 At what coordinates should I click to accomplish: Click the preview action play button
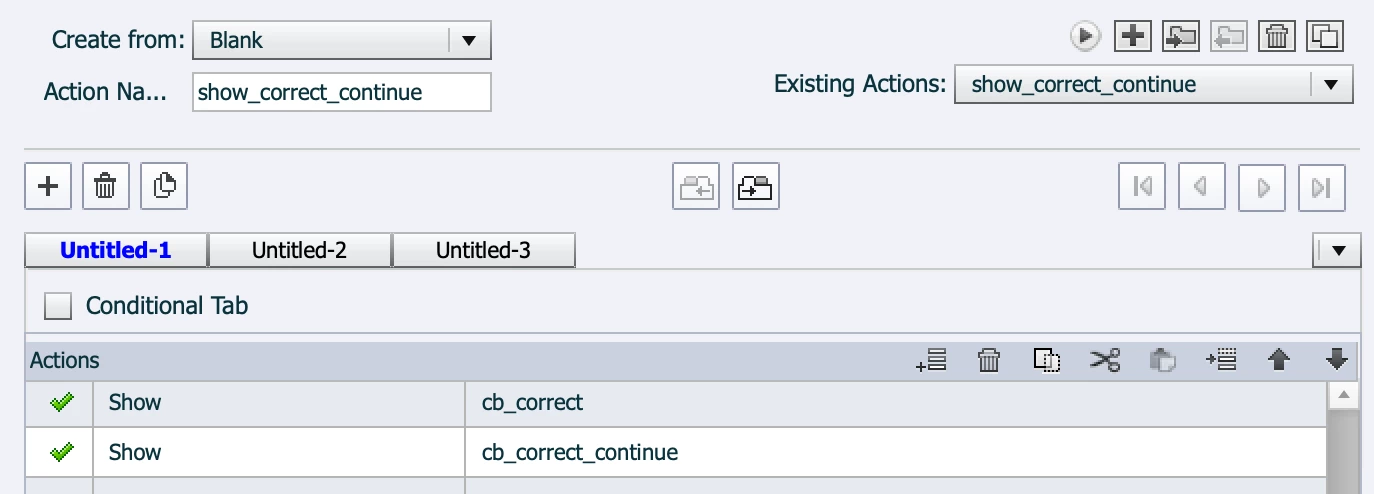(1085, 37)
